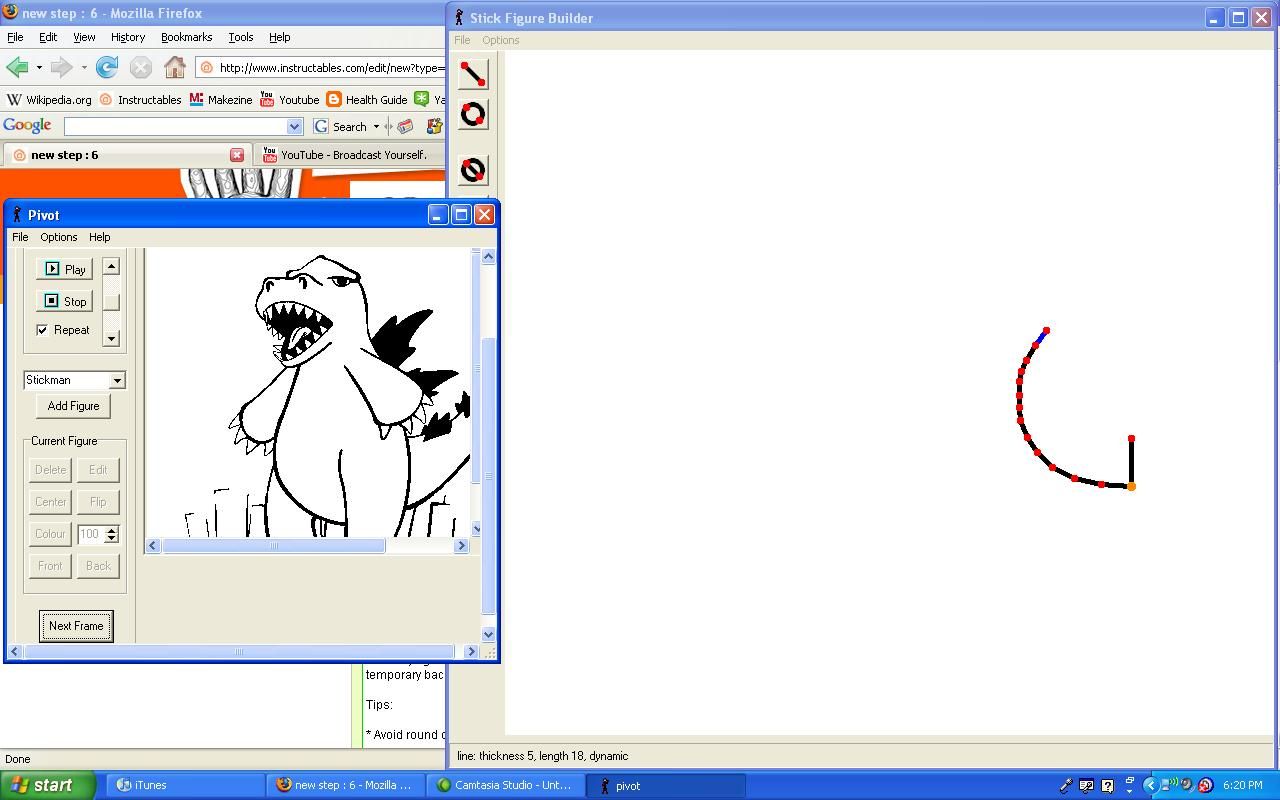Open the Google search engine icon in the toolbar
This screenshot has height=800, width=1280.
(x=320, y=126)
